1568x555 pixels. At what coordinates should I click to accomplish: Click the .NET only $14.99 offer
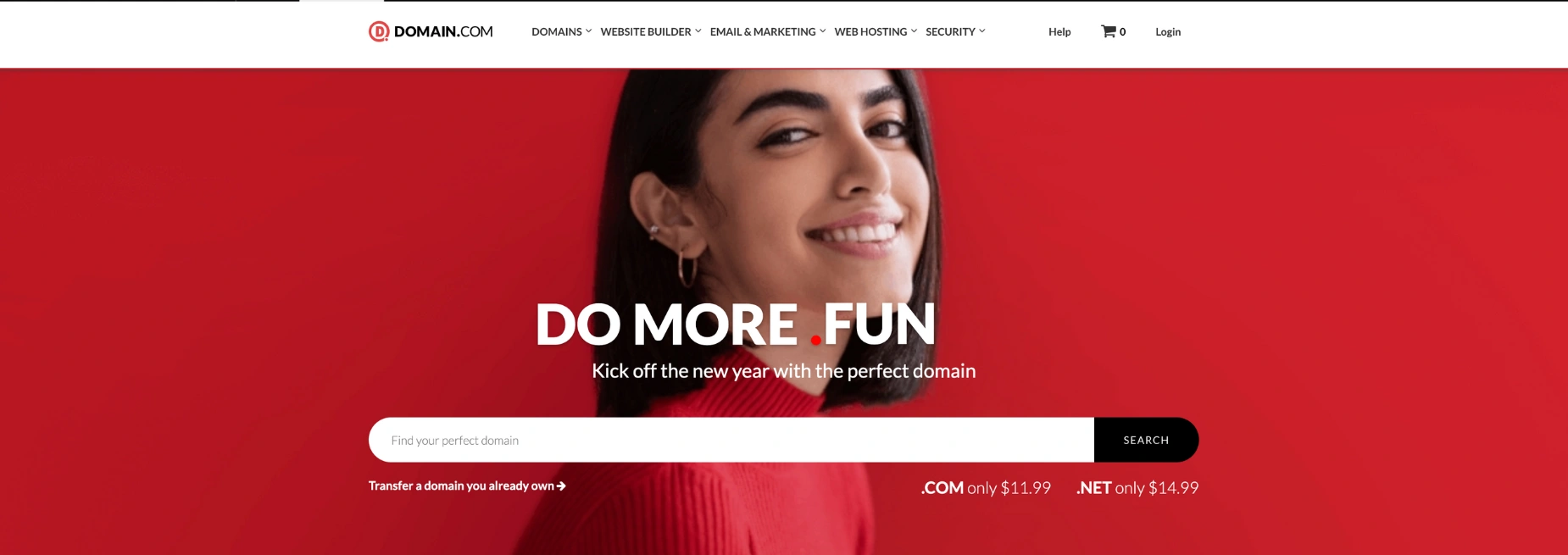[x=1137, y=488]
